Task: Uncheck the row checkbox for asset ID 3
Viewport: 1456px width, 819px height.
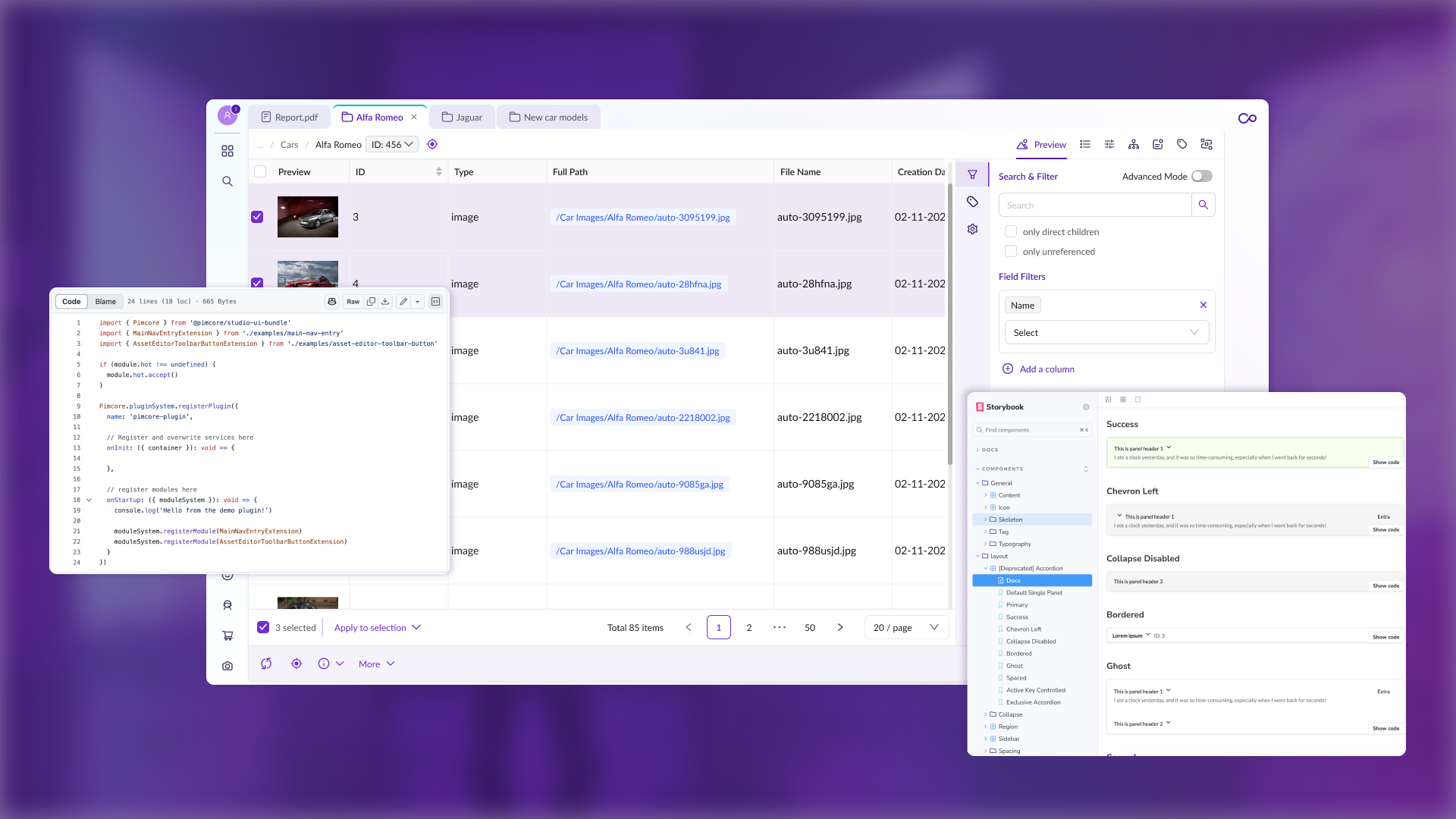Action: [x=258, y=216]
